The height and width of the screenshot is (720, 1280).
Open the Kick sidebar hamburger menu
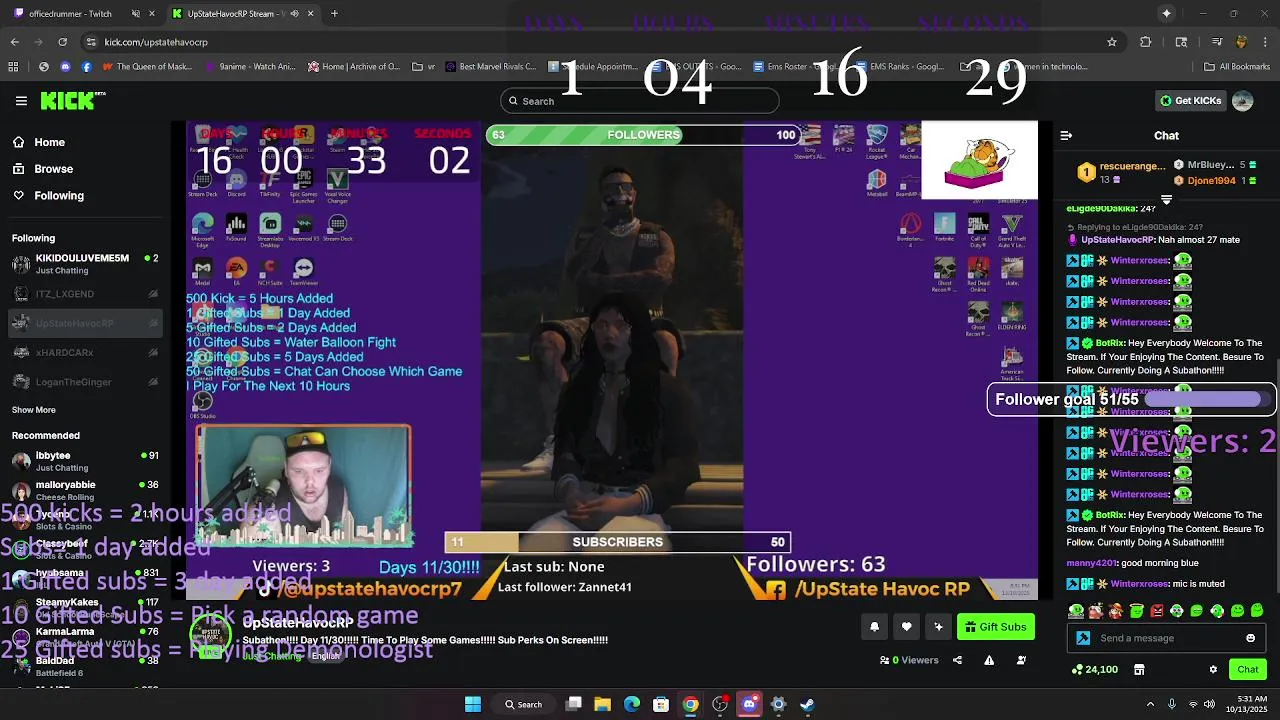pos(21,101)
